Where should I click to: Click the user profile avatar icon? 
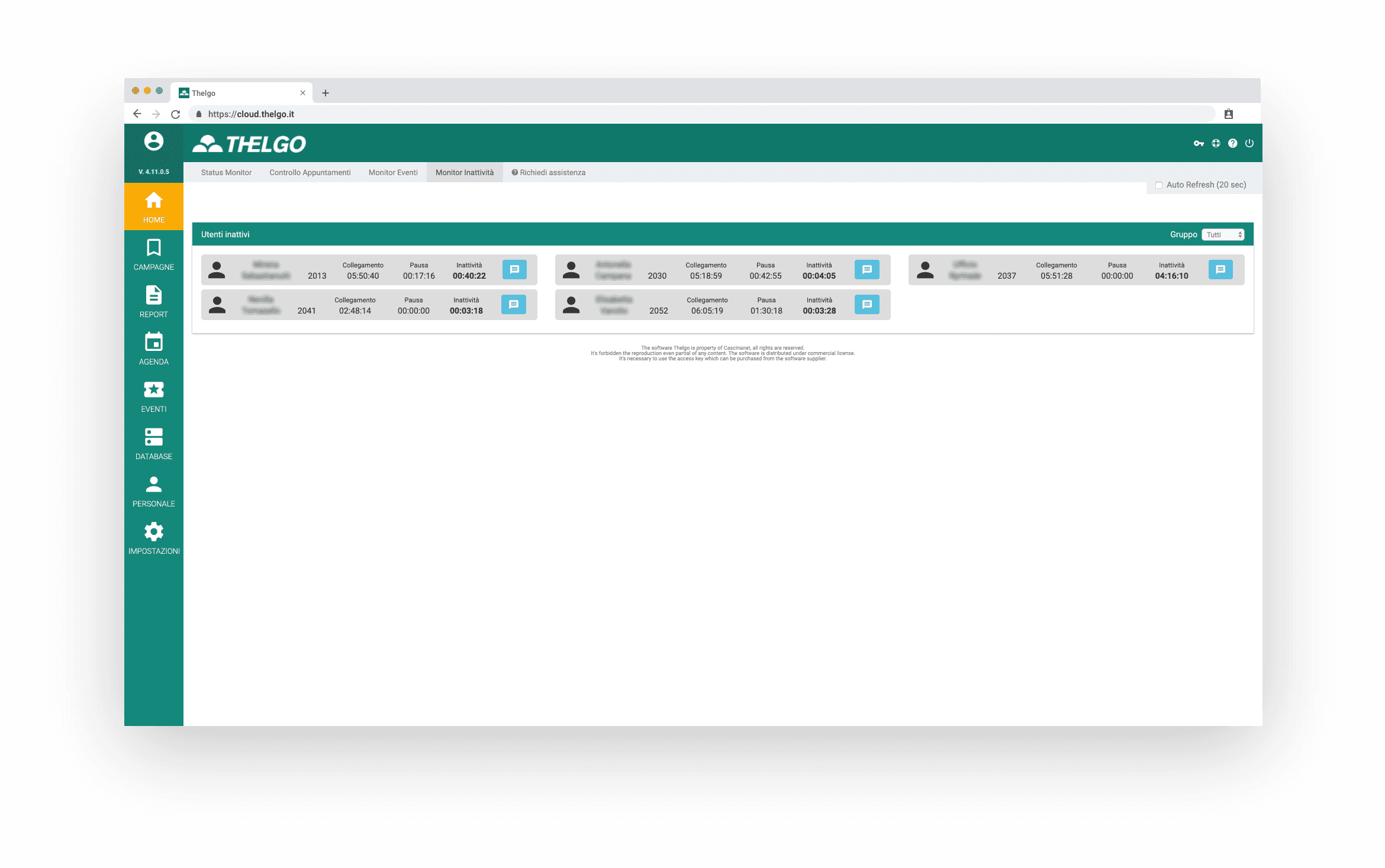point(154,141)
